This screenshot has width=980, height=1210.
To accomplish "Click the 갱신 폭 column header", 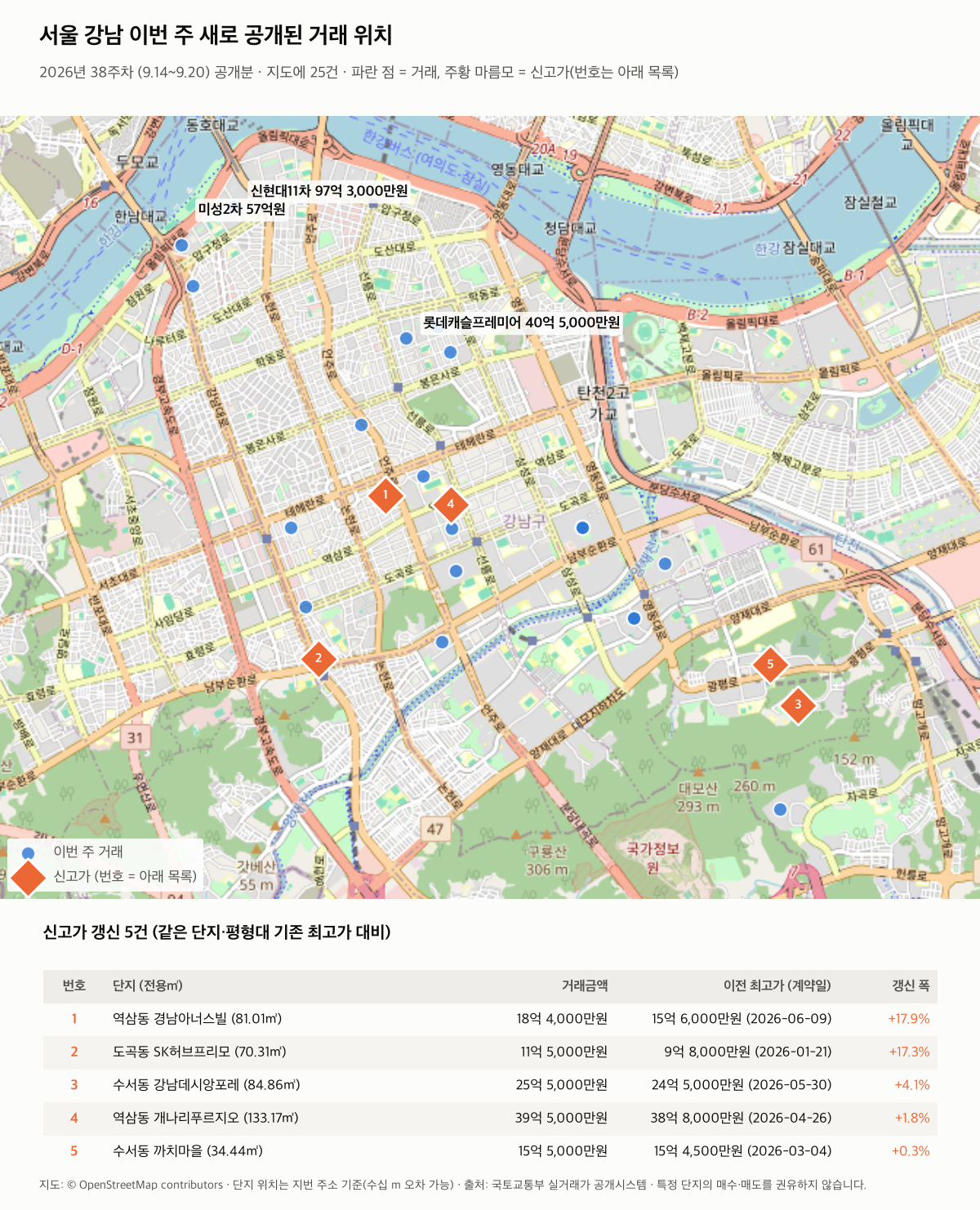I will click(911, 985).
